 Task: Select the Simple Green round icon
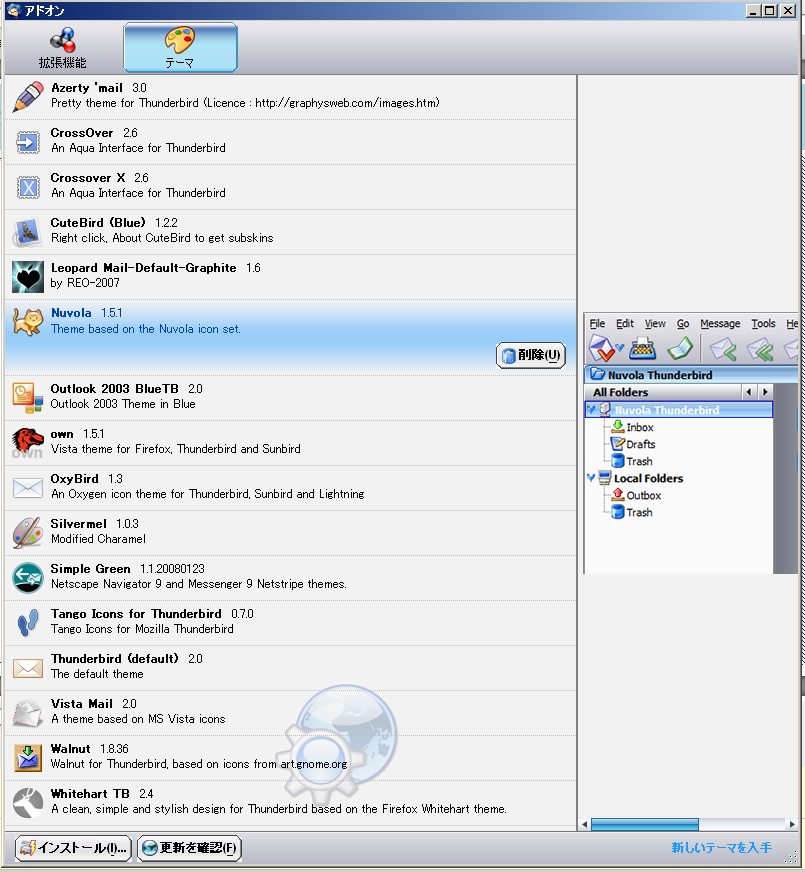pos(28,578)
